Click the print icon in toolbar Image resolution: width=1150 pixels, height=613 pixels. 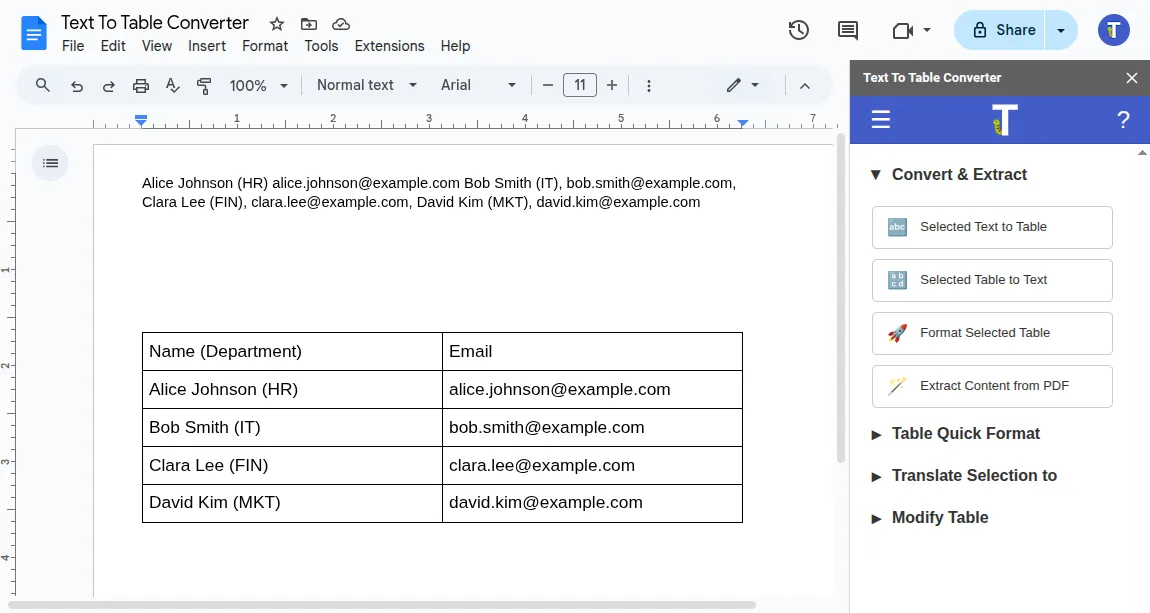pos(141,86)
